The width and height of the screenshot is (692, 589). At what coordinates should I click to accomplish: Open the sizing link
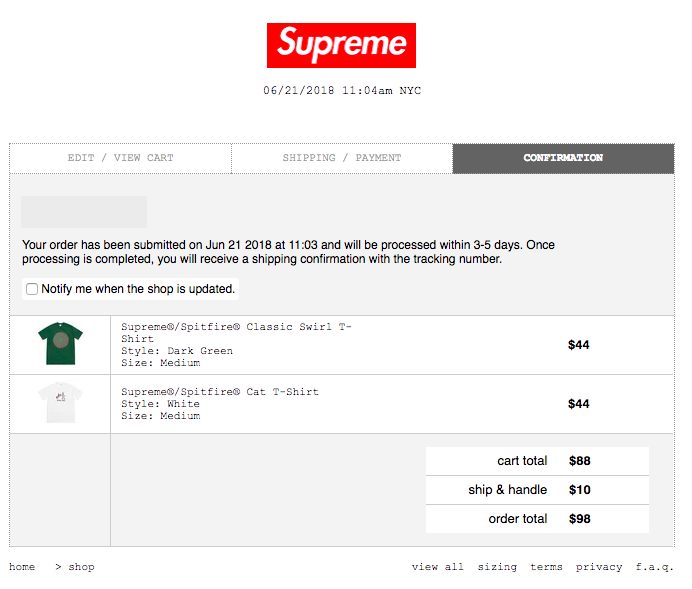(x=497, y=567)
